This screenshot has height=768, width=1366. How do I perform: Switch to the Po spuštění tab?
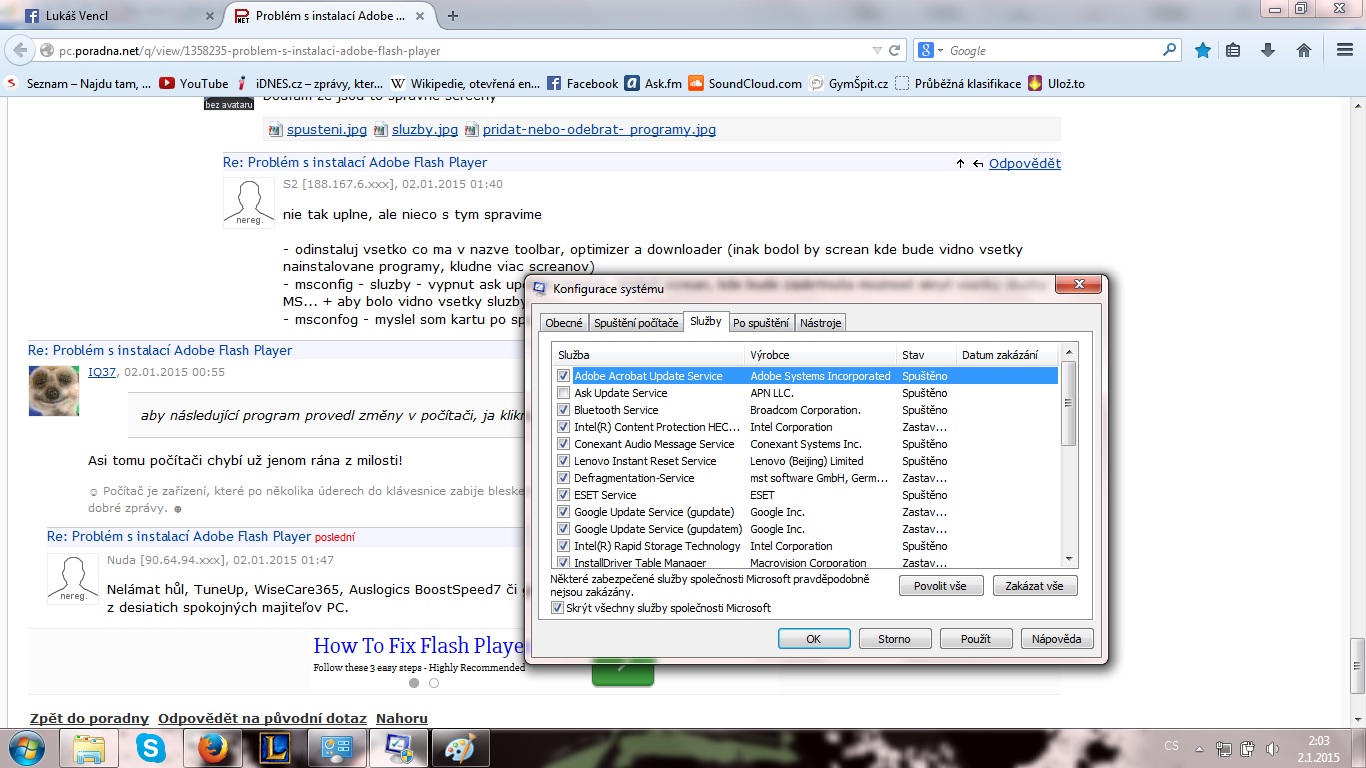click(761, 323)
